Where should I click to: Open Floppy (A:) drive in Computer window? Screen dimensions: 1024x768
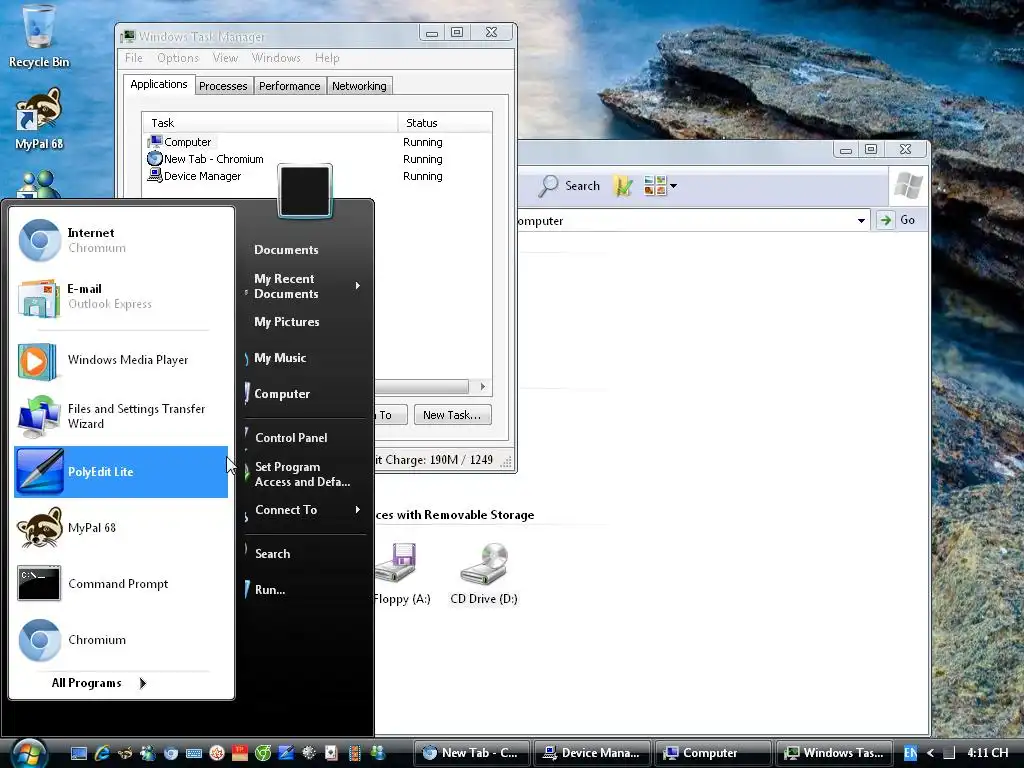click(x=402, y=573)
